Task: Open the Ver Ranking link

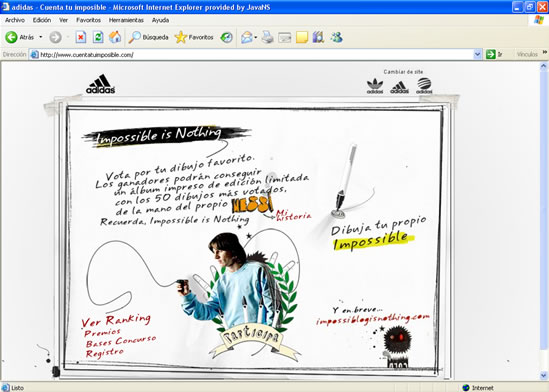Action: point(116,320)
